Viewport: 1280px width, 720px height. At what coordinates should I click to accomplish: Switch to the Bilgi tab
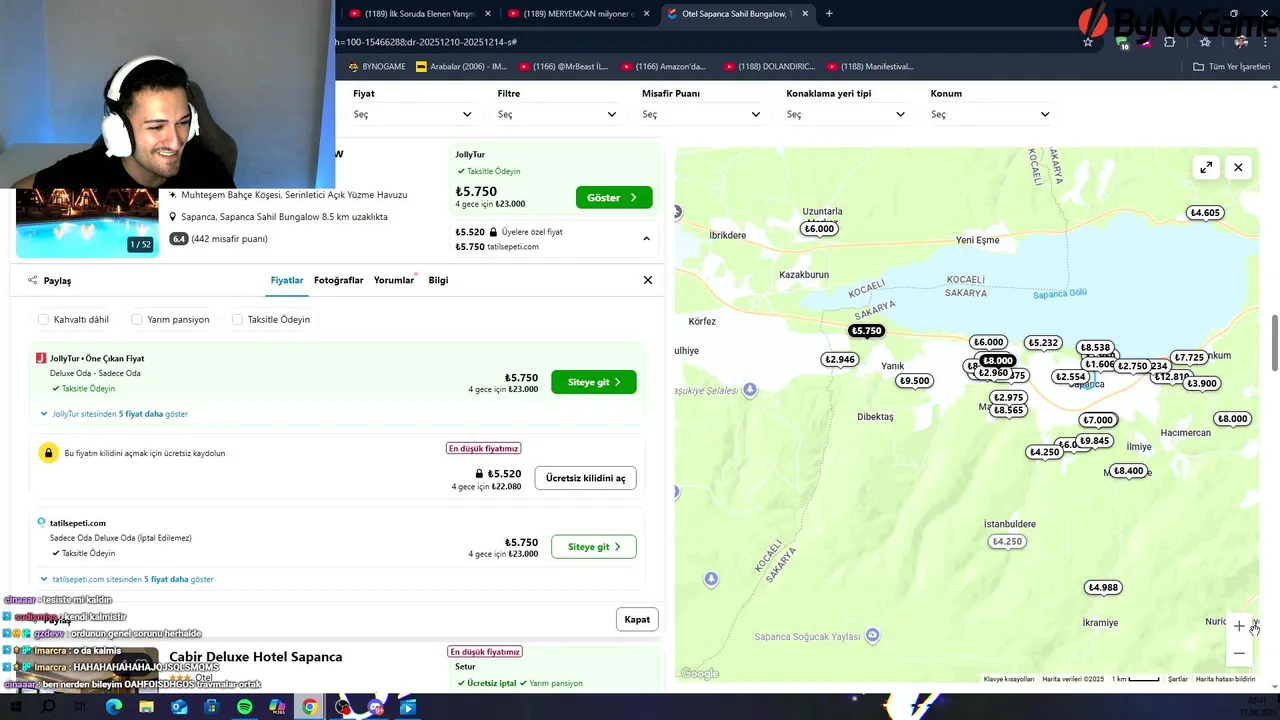[x=438, y=280]
